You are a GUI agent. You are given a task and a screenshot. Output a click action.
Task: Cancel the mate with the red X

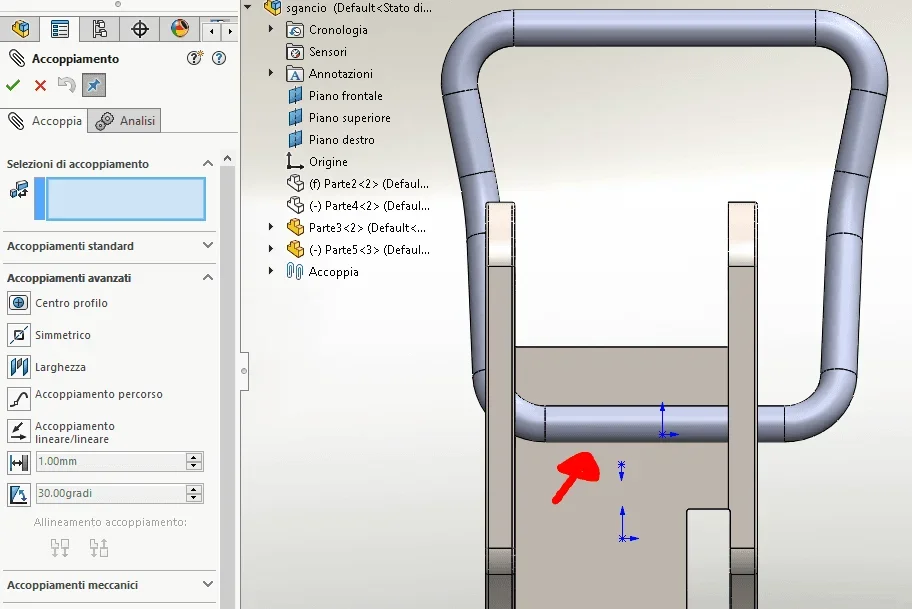(40, 86)
